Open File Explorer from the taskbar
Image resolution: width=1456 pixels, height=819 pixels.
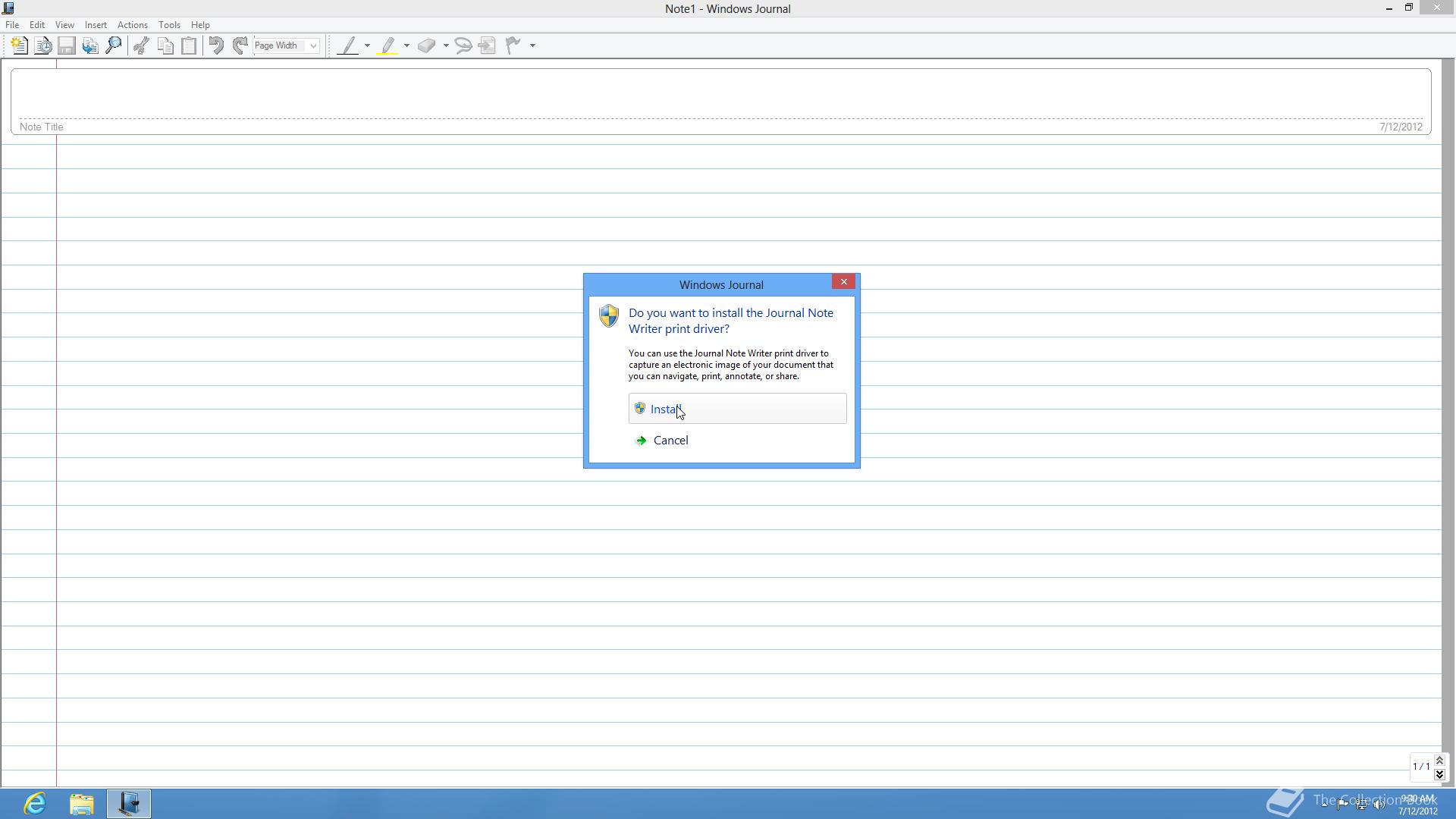(x=82, y=804)
